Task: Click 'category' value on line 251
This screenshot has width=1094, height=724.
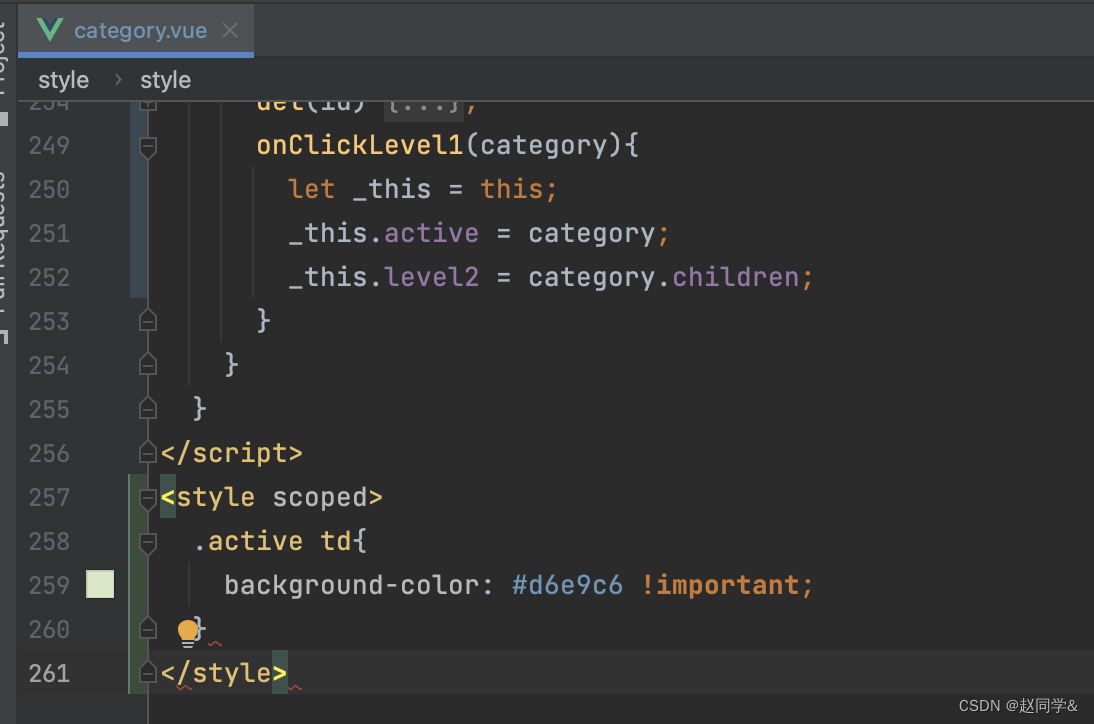Action: point(592,234)
